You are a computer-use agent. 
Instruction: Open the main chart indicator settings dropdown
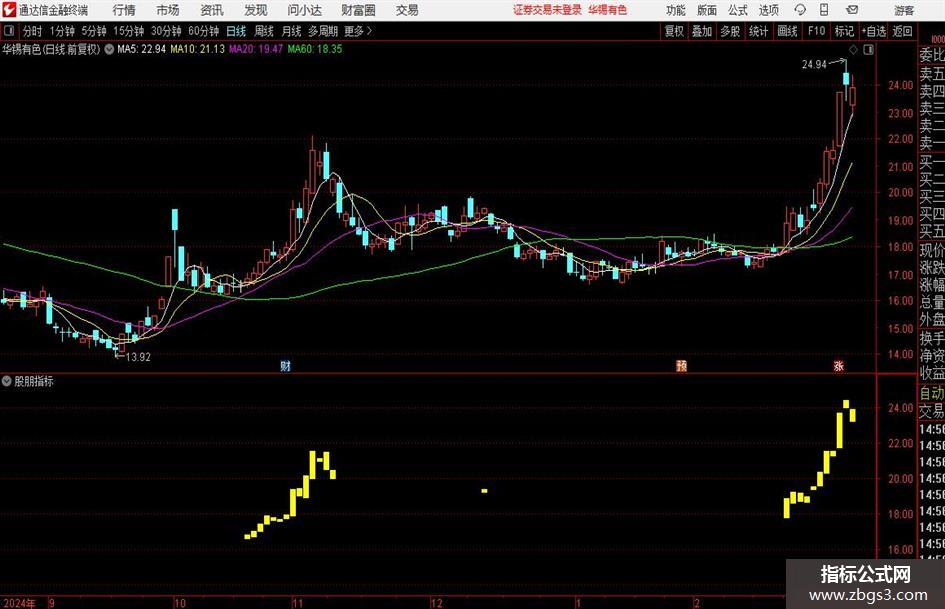[109, 49]
